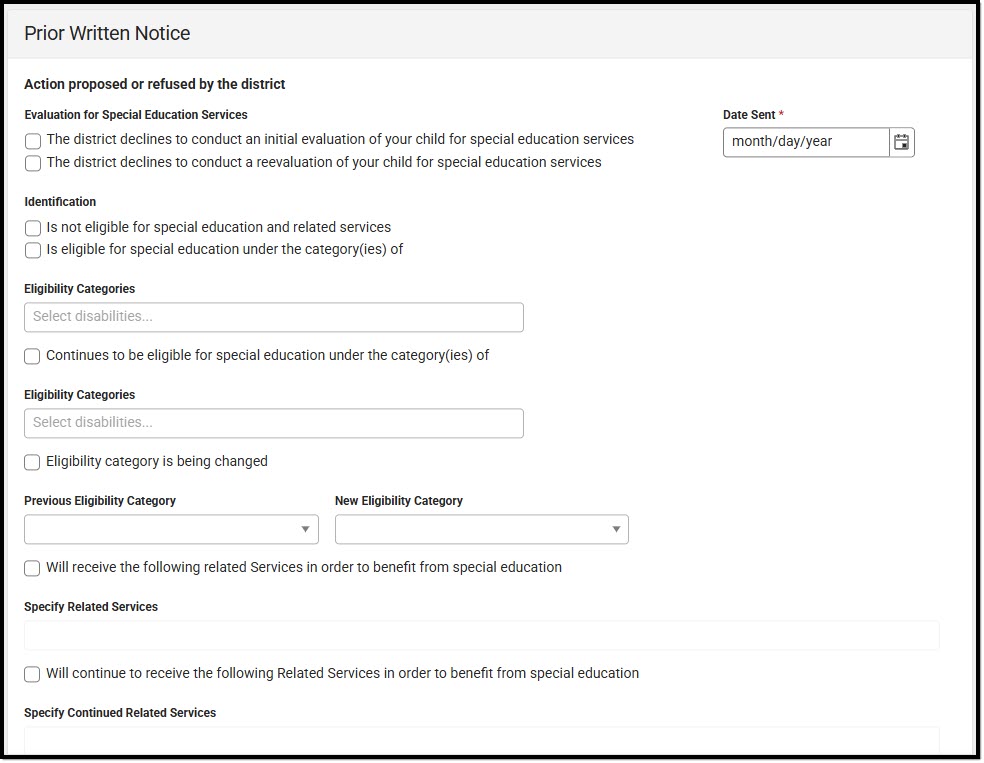Tick 'Is not eligible for special education' checkbox
Screen dimensions: 984x763
click(33, 228)
